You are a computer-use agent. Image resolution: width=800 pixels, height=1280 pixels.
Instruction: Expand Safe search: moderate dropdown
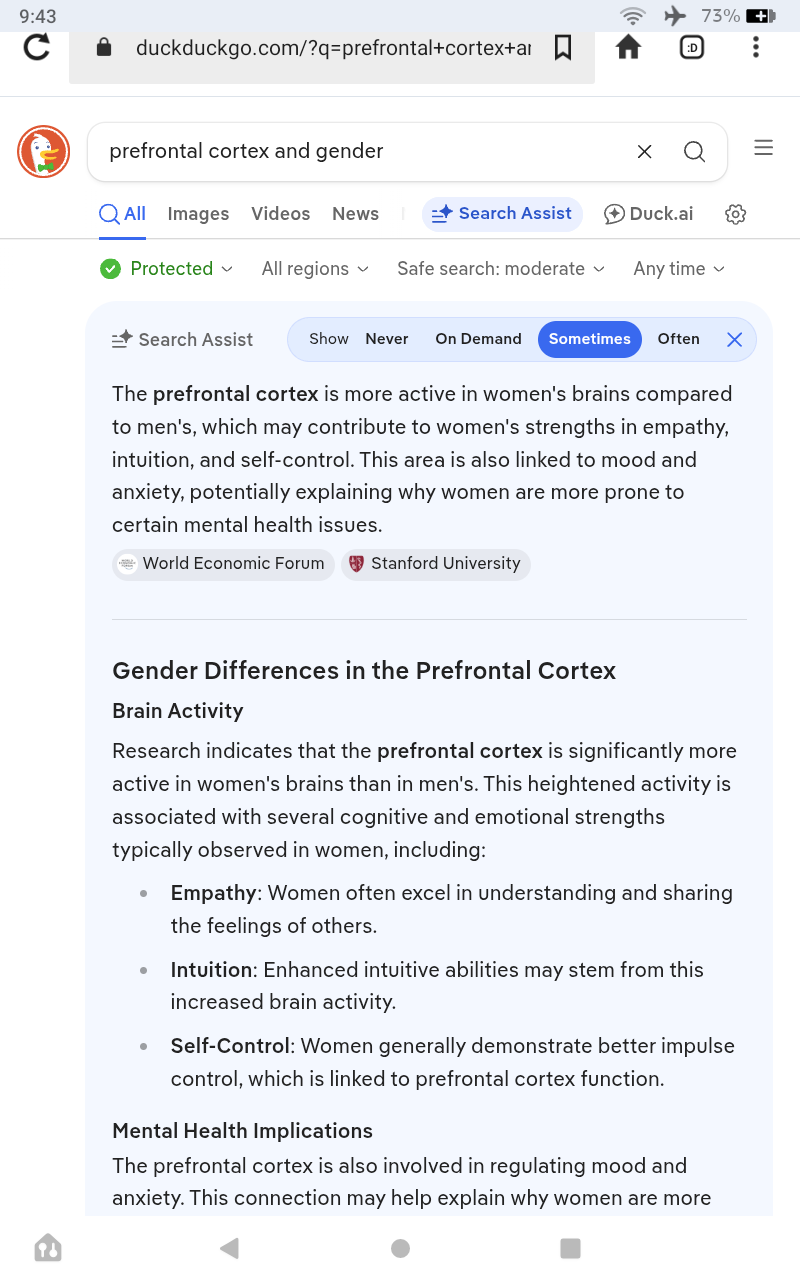pos(501,269)
